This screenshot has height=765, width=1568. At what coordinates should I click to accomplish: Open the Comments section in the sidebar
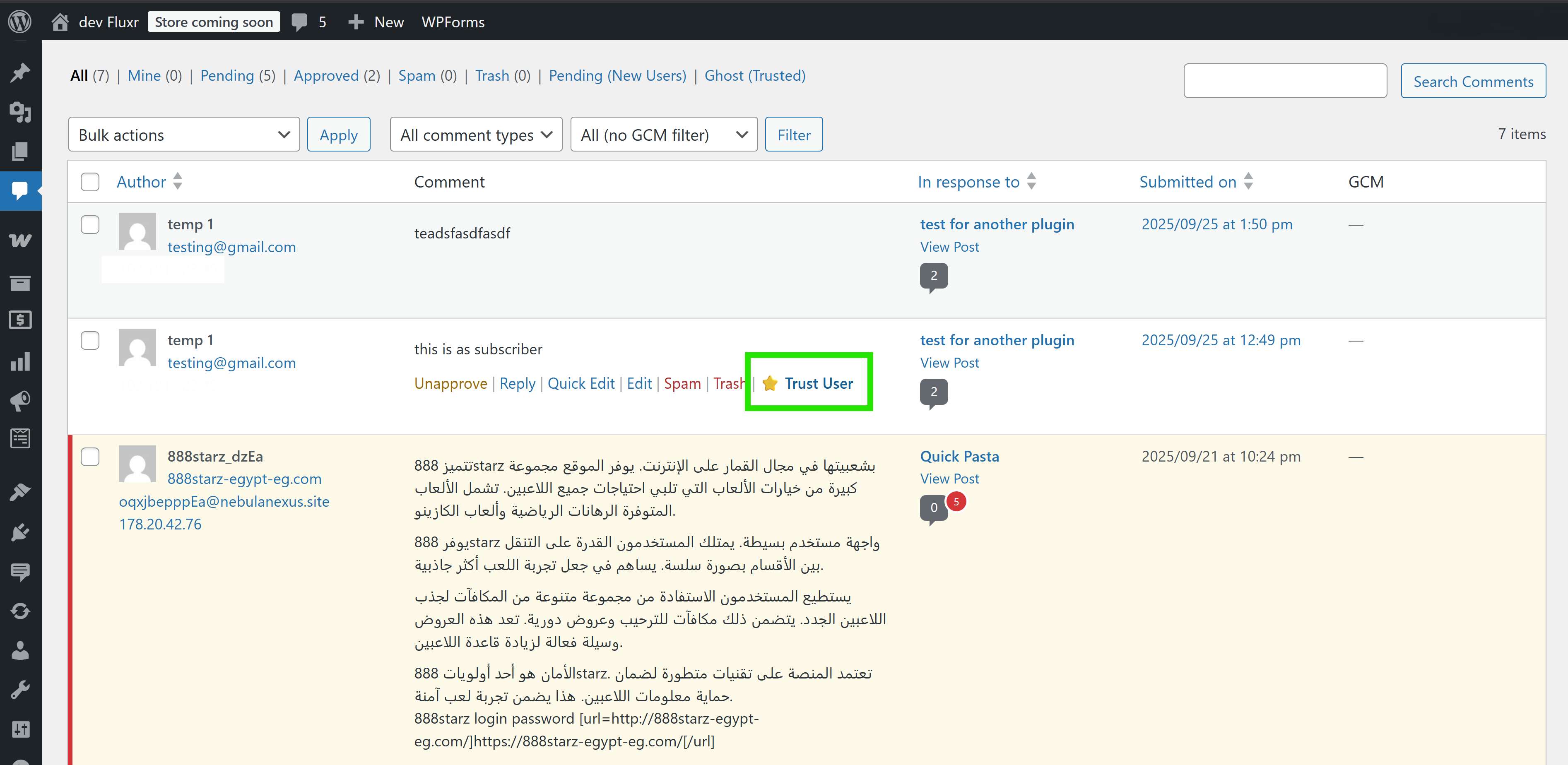click(20, 190)
